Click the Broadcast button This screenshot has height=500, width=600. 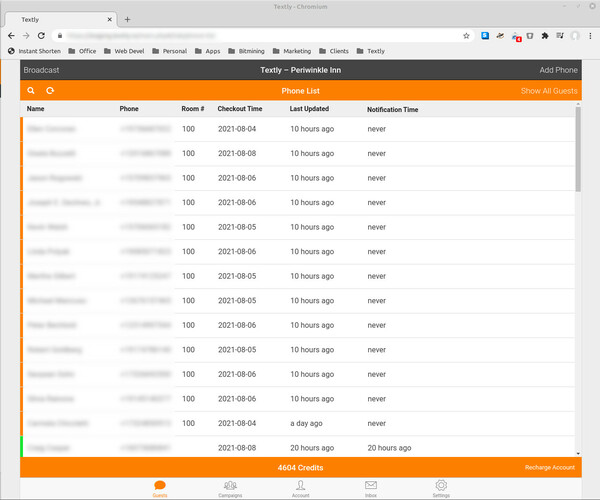point(41,70)
